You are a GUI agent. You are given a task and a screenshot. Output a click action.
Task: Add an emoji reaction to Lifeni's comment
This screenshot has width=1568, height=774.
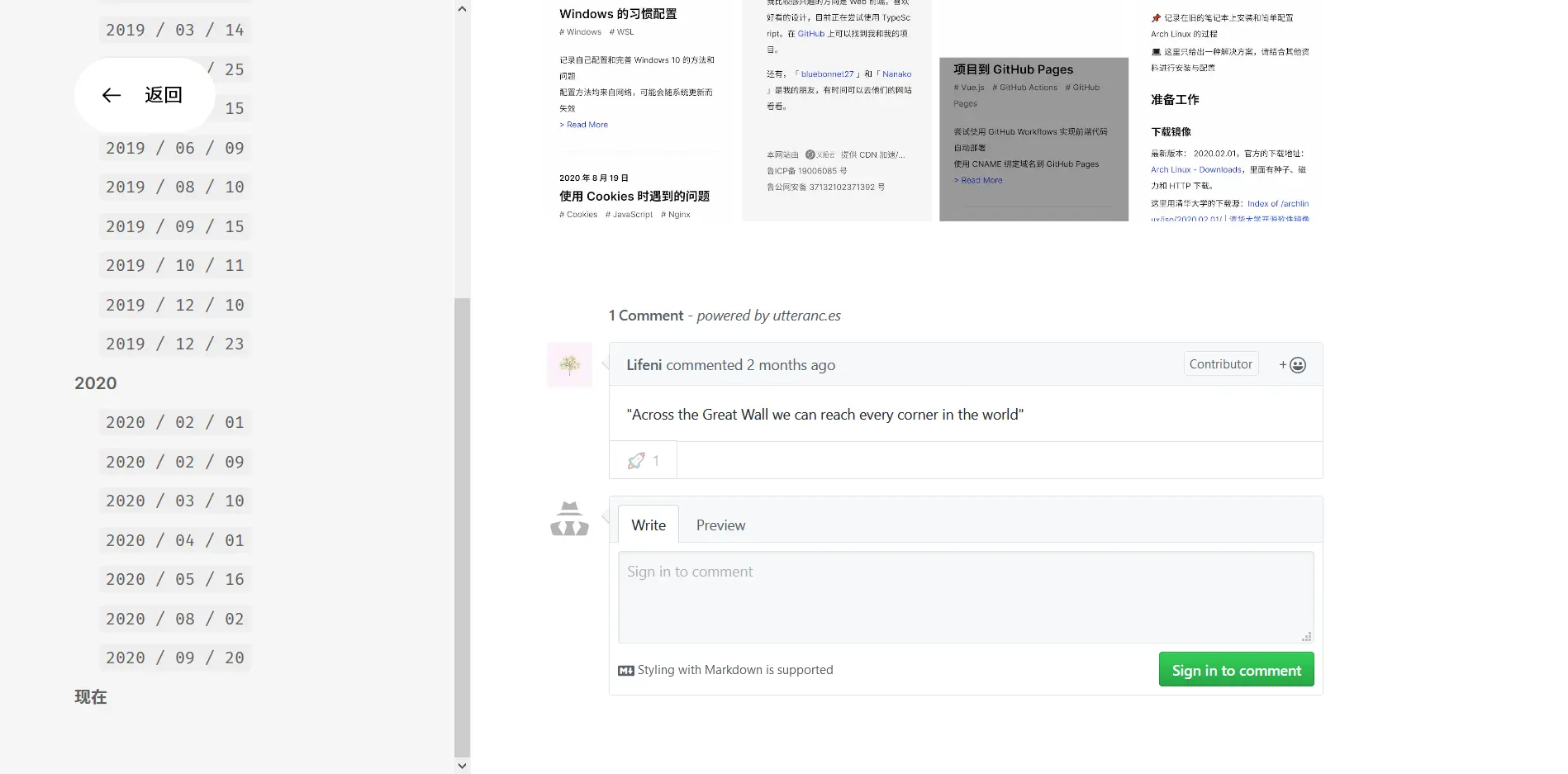coord(1292,365)
